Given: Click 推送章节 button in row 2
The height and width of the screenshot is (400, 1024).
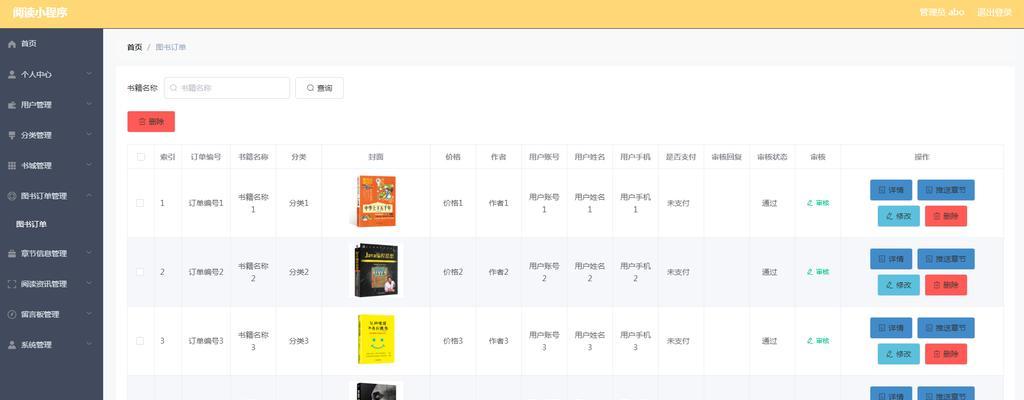Looking at the screenshot, I should (946, 259).
